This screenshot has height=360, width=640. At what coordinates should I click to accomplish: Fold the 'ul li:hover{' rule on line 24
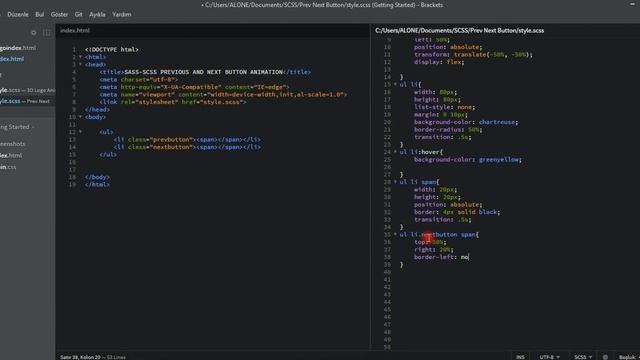395,152
